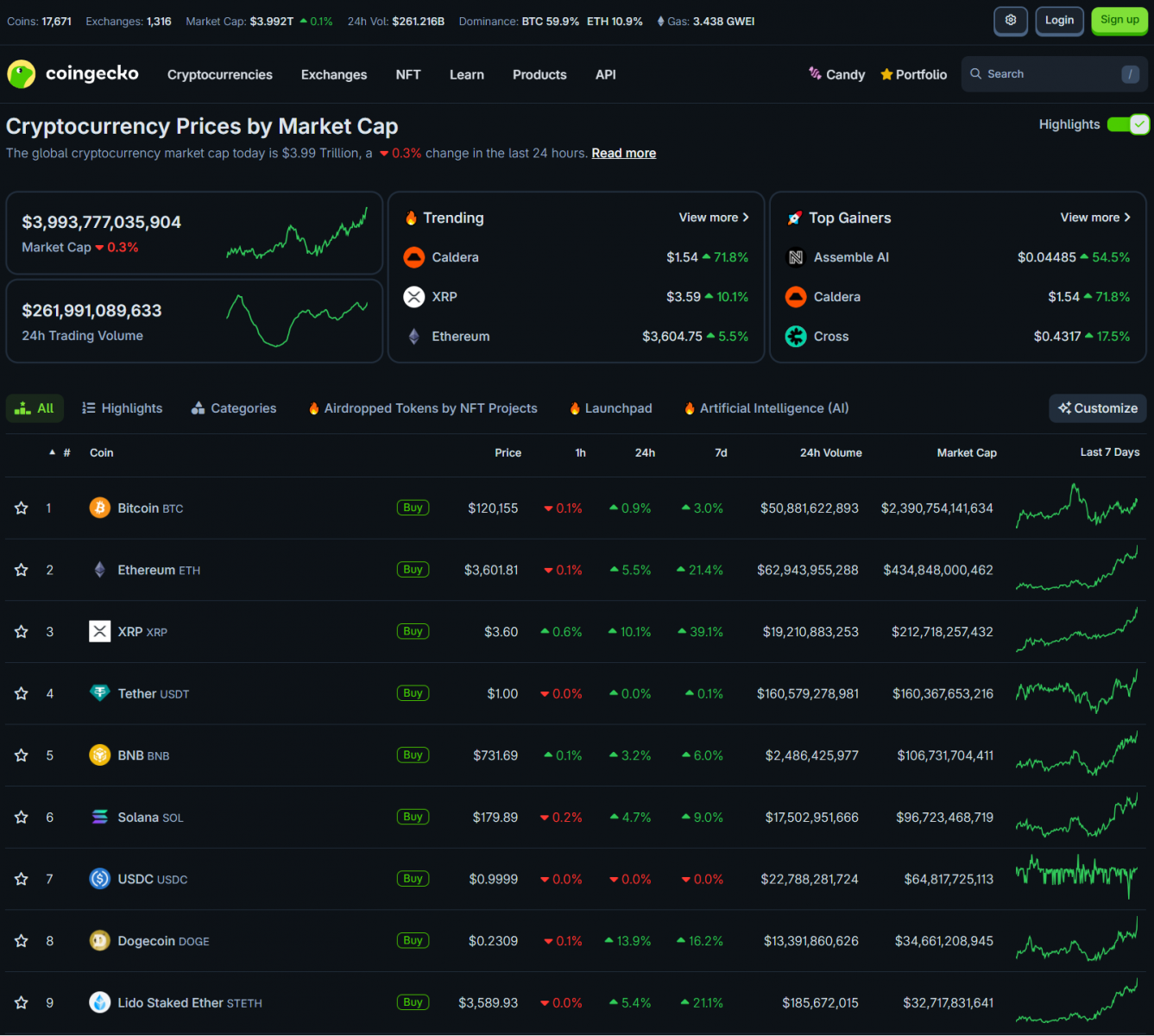The image size is (1154, 1036).
Task: Expand View more on Trending
Action: (713, 218)
